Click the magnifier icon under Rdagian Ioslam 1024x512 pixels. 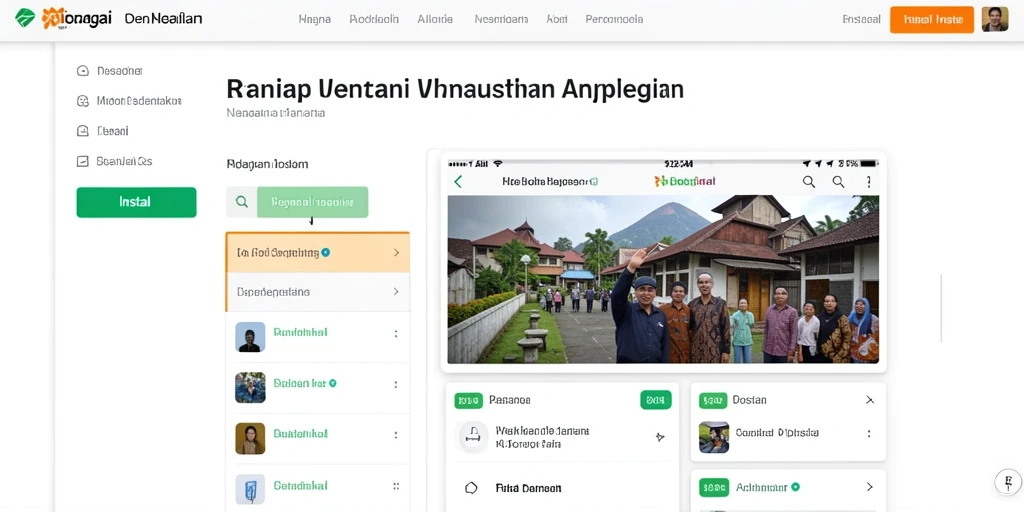coord(242,202)
